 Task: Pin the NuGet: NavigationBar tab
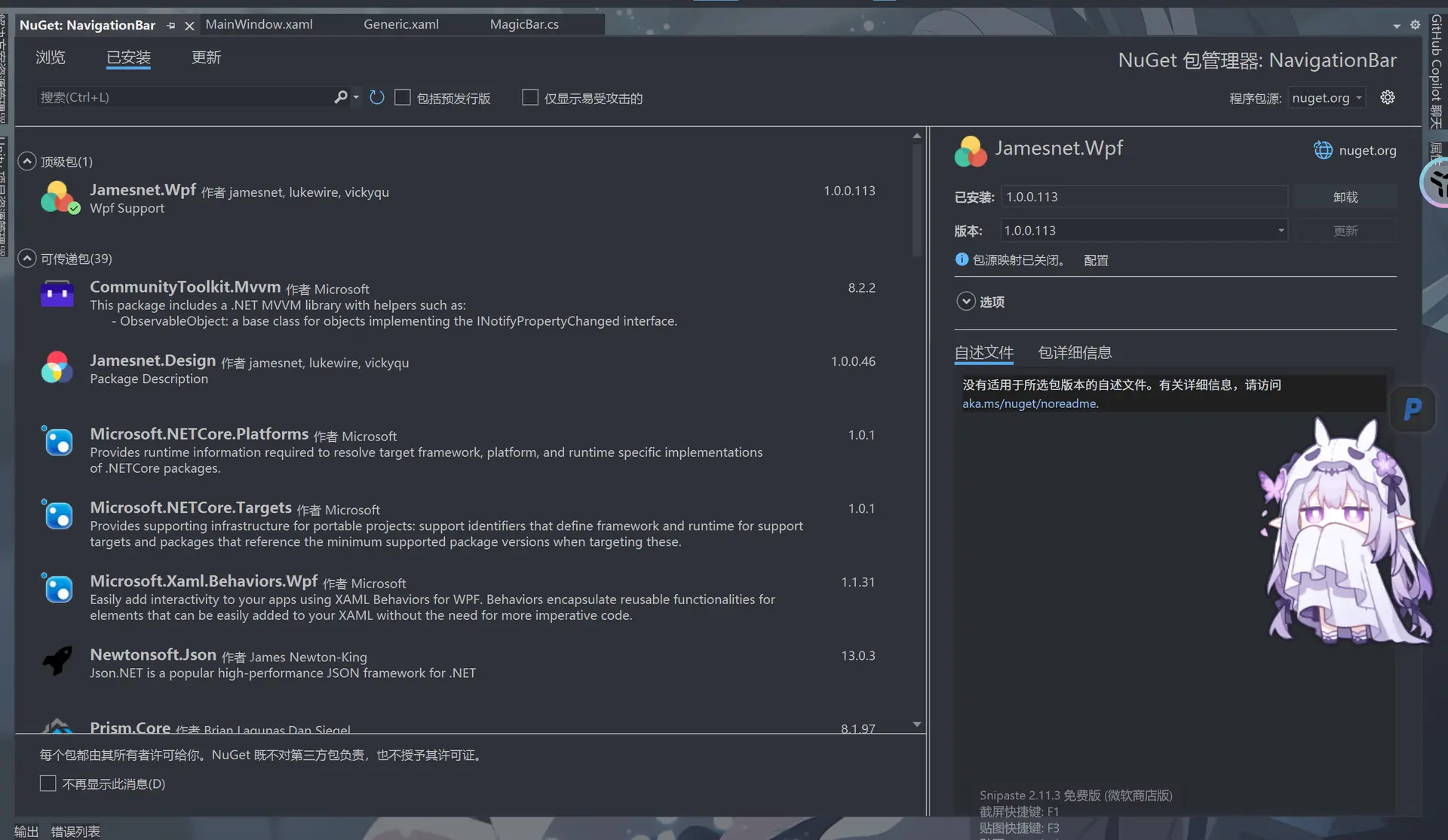[x=171, y=26]
